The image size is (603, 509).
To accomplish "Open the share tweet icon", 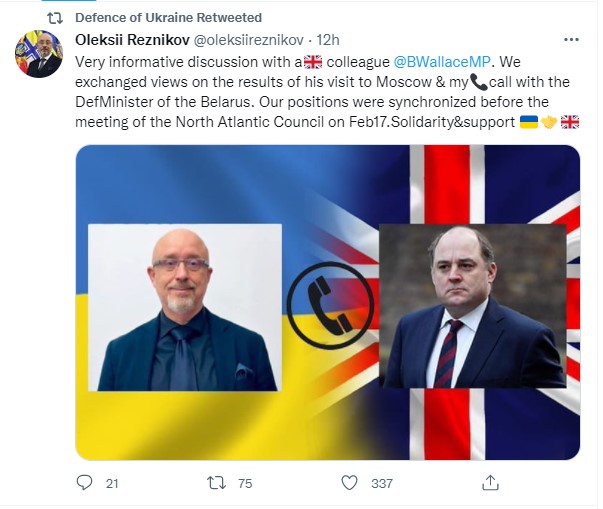I will pos(490,483).
